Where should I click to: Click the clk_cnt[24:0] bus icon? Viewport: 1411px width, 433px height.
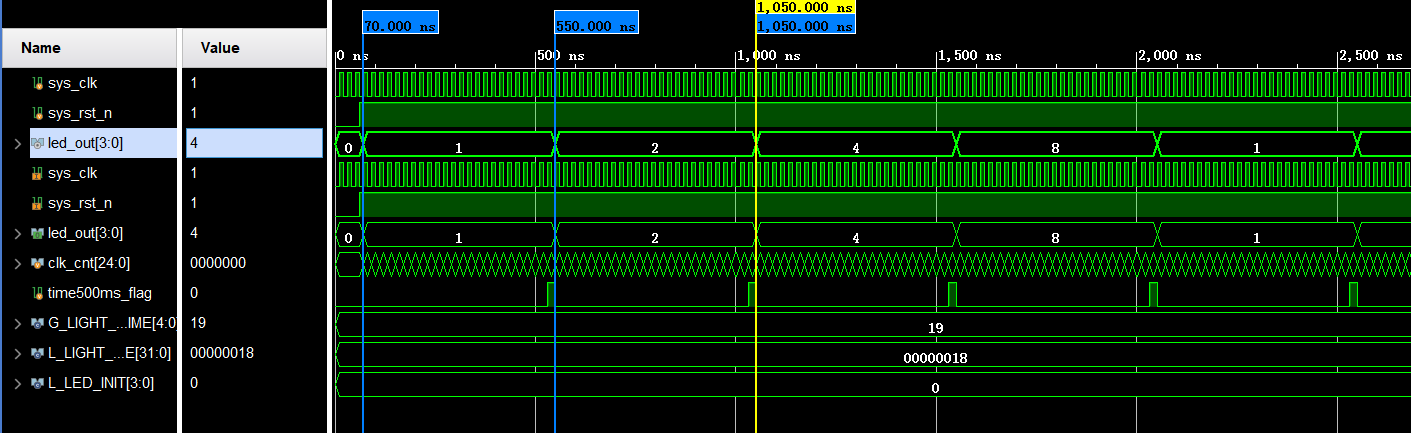pos(38,263)
